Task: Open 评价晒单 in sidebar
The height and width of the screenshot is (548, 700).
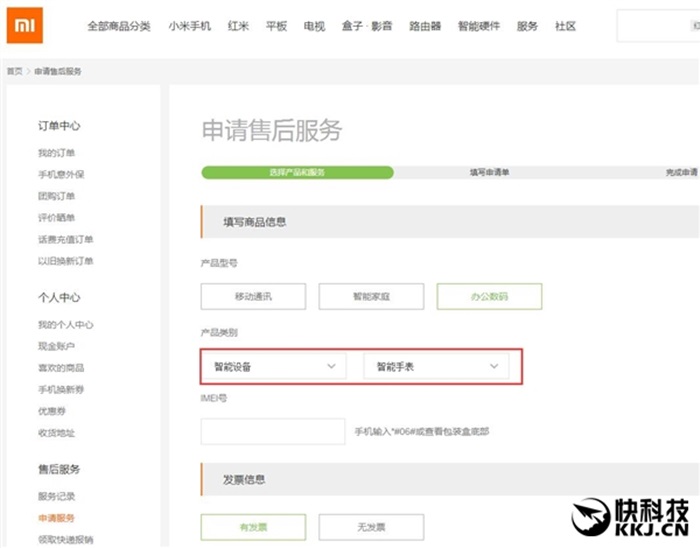Action: click(56, 218)
